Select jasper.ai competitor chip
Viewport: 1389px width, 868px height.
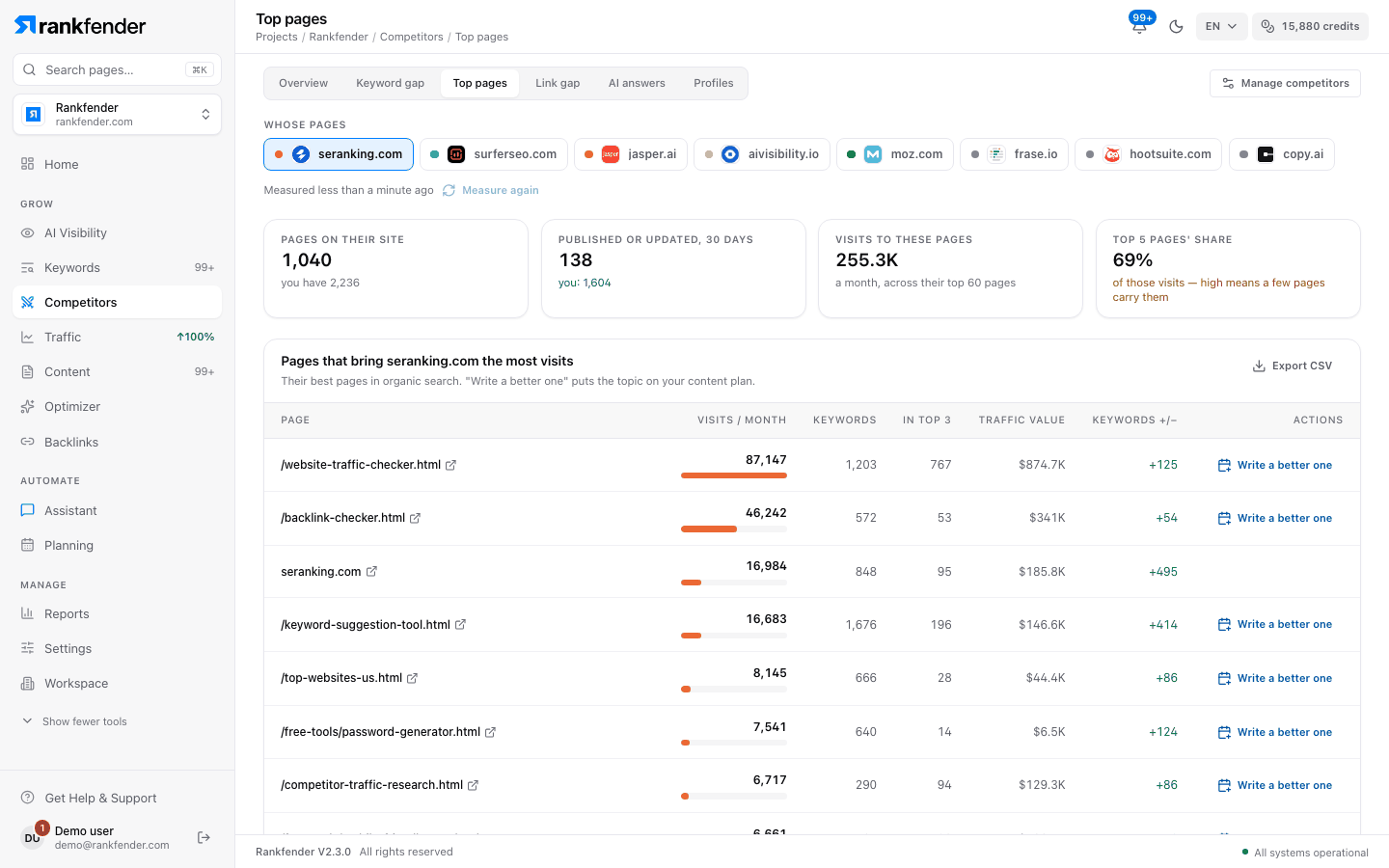[x=631, y=154]
